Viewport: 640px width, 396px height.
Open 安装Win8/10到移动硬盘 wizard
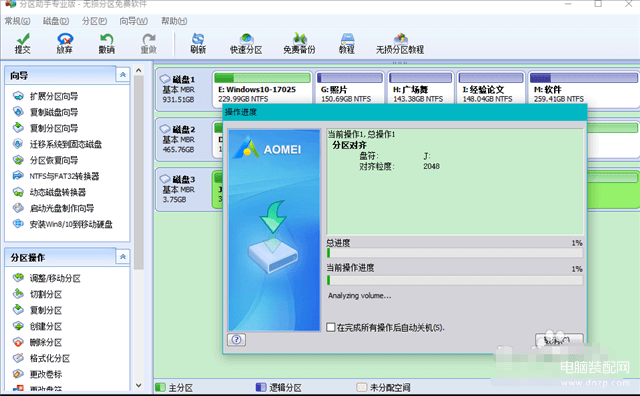[x=62, y=224]
